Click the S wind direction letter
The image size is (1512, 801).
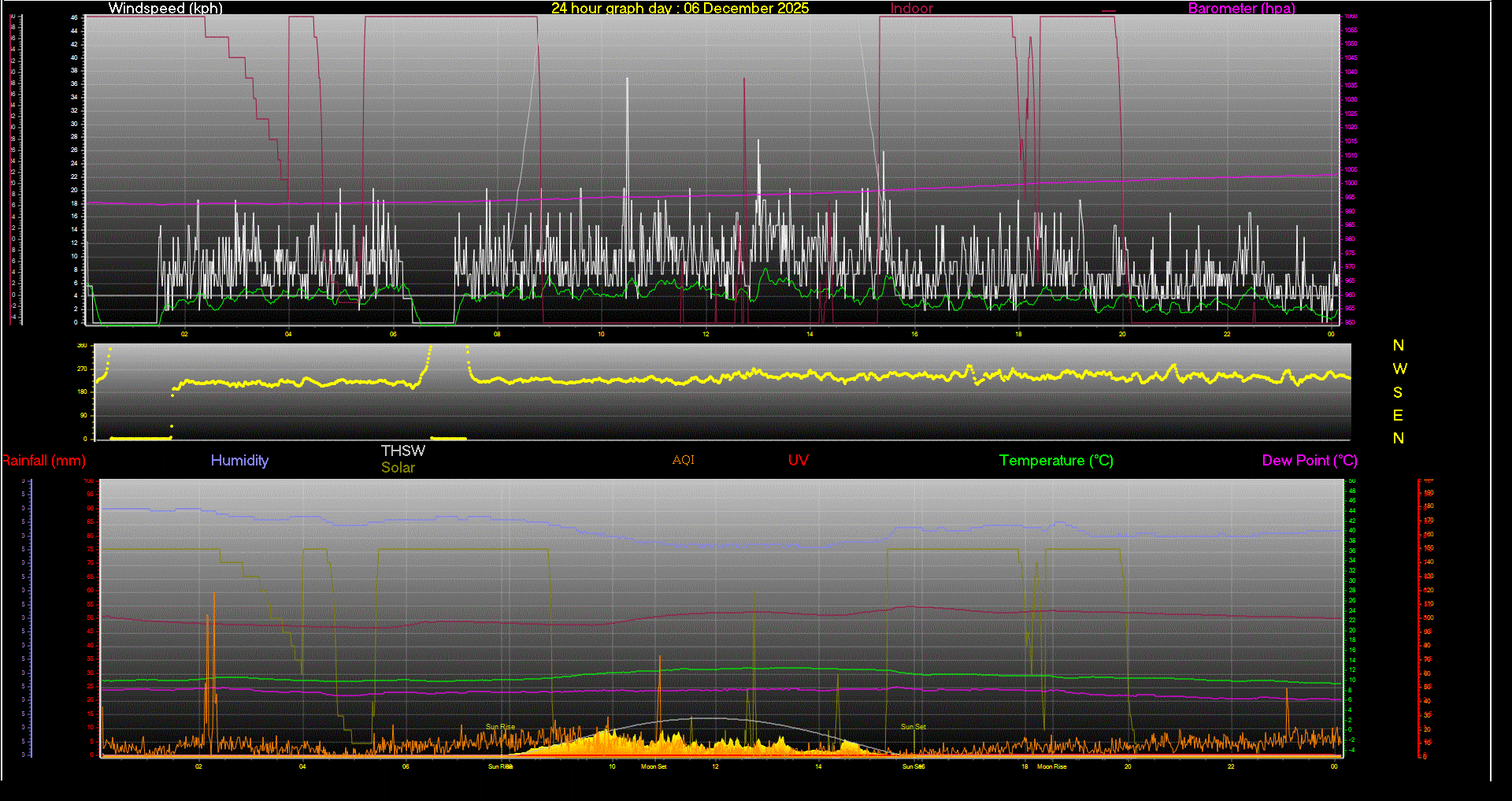[x=1398, y=392]
